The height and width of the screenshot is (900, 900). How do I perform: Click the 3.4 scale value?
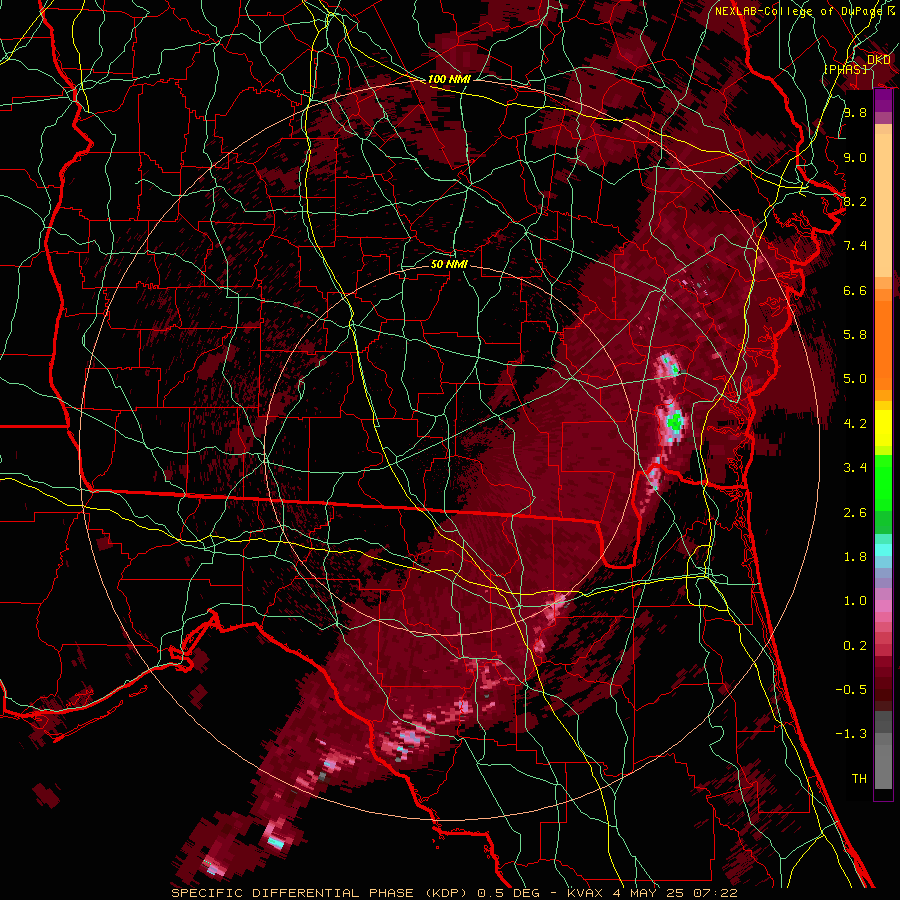click(855, 468)
